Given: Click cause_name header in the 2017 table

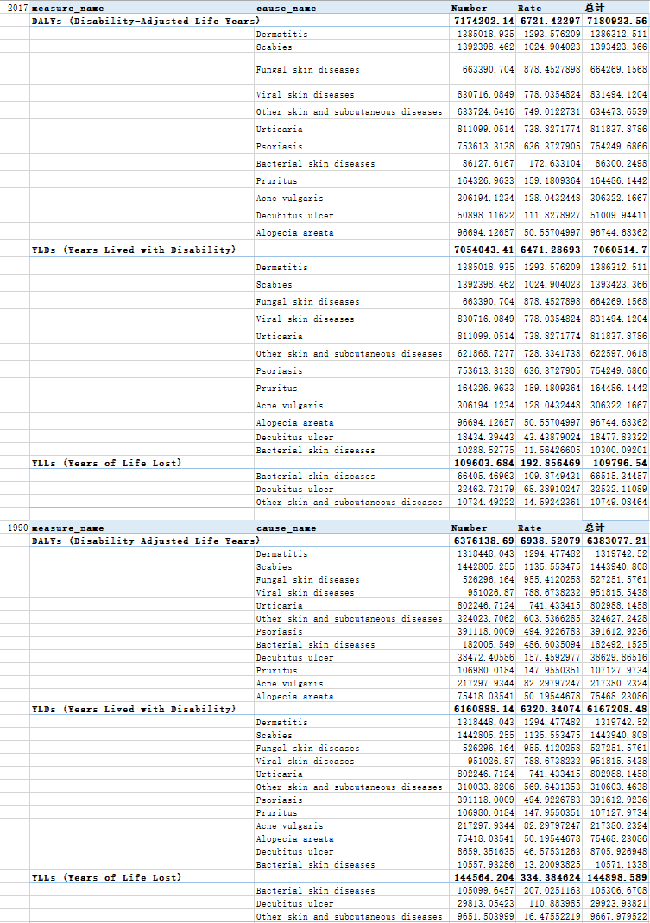Looking at the screenshot, I should pyautogui.click(x=286, y=8).
